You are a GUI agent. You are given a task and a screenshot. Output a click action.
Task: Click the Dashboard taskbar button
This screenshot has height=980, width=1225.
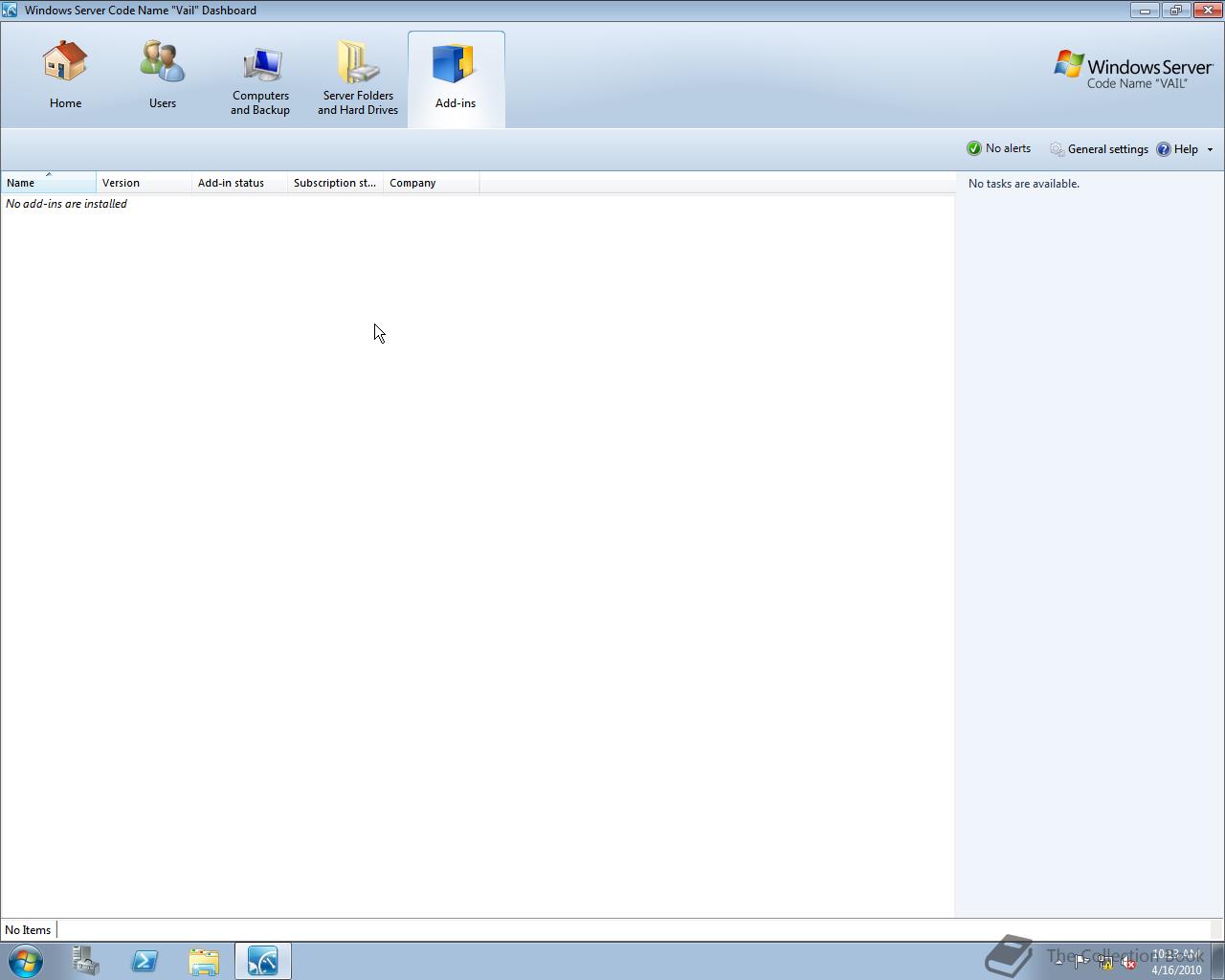(x=263, y=961)
